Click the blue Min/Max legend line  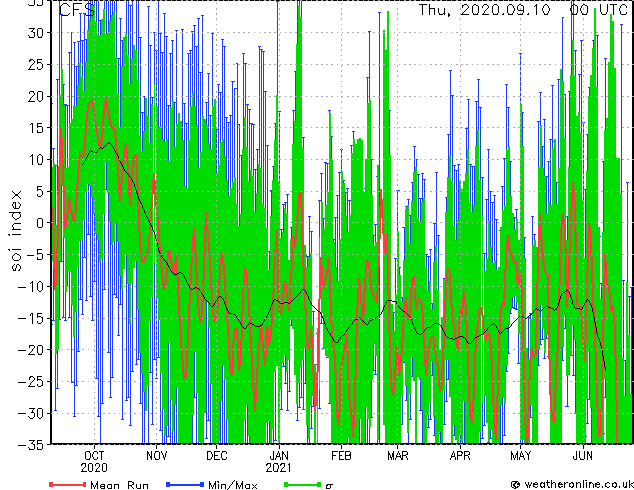click(185, 484)
